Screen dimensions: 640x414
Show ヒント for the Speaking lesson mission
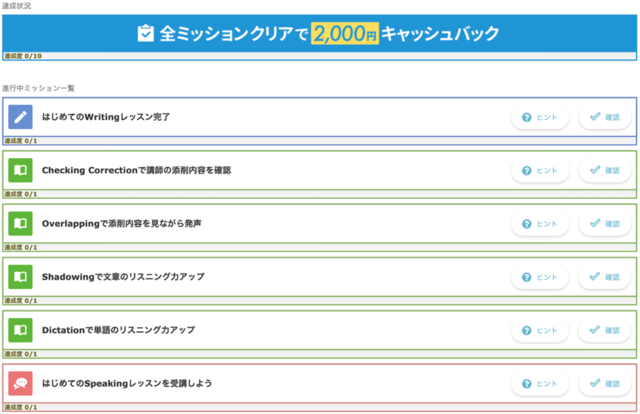540,383
